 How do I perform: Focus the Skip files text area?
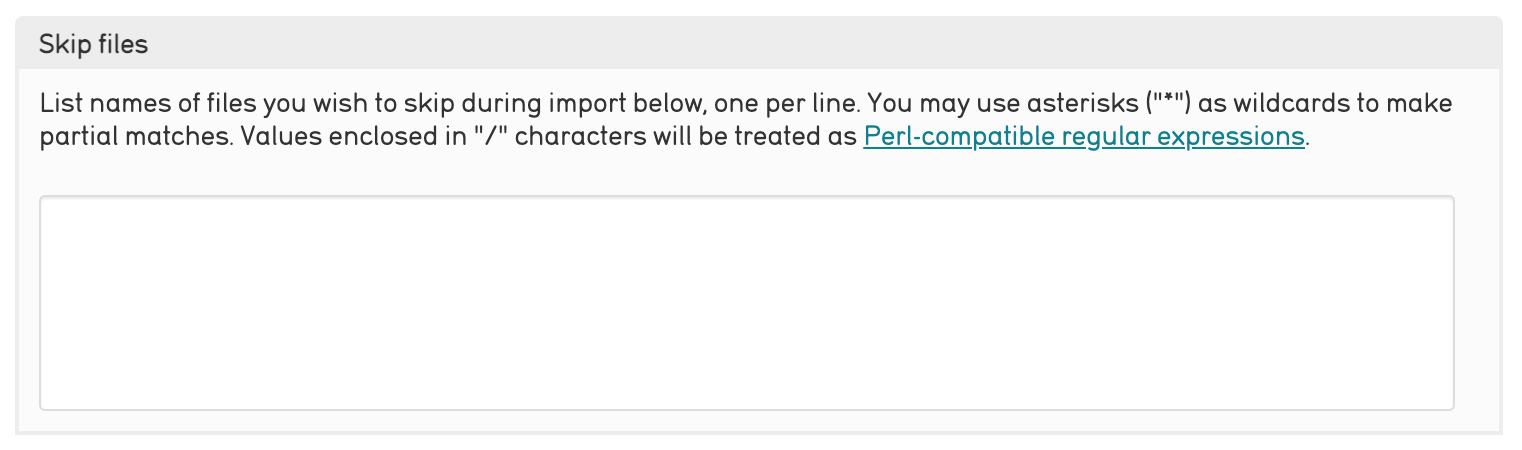(746, 302)
